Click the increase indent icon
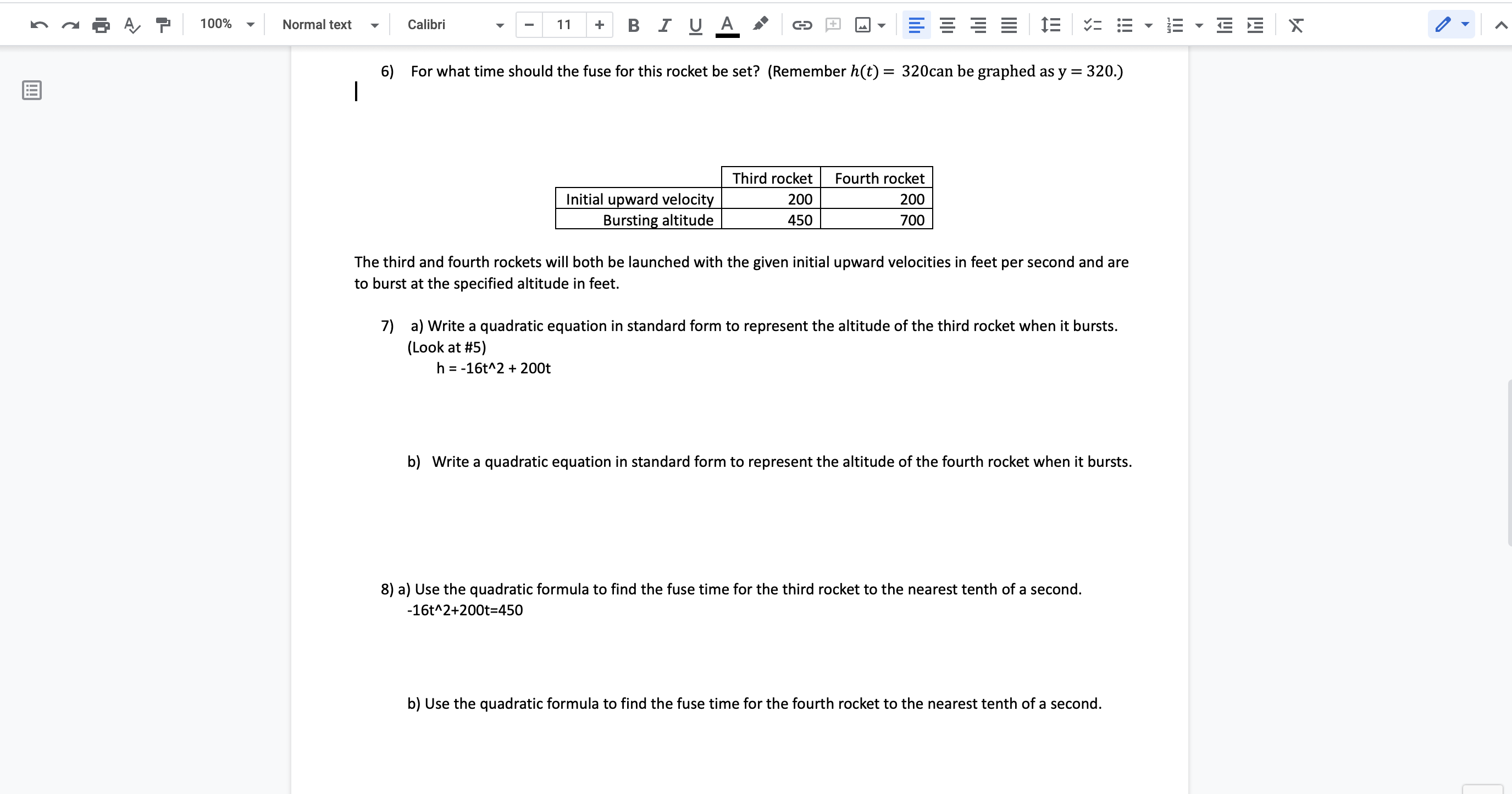1512x794 pixels. [x=1254, y=24]
